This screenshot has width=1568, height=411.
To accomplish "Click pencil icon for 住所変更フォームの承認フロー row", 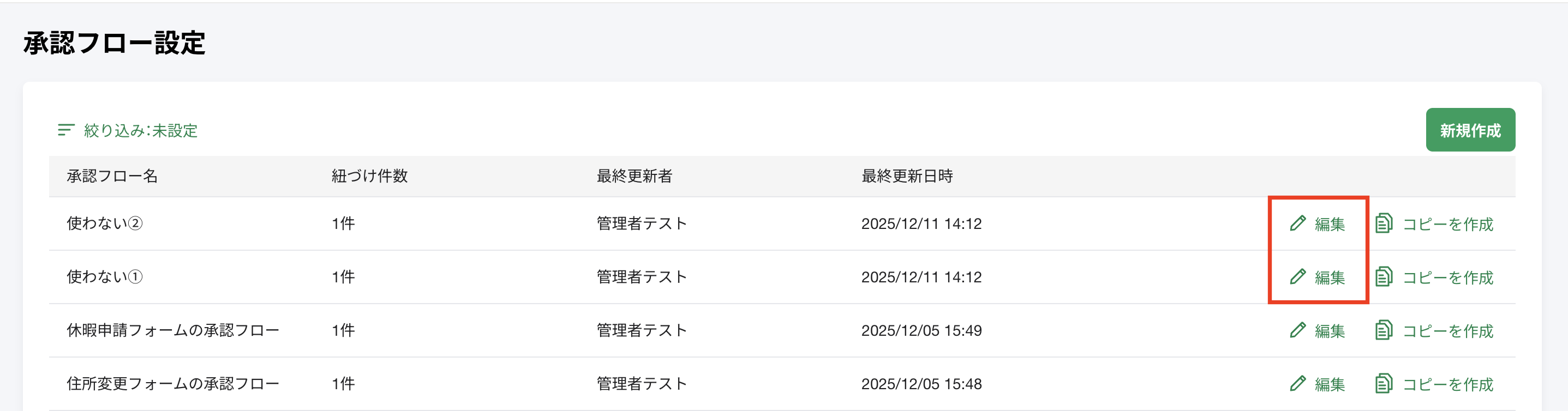I will (1298, 384).
